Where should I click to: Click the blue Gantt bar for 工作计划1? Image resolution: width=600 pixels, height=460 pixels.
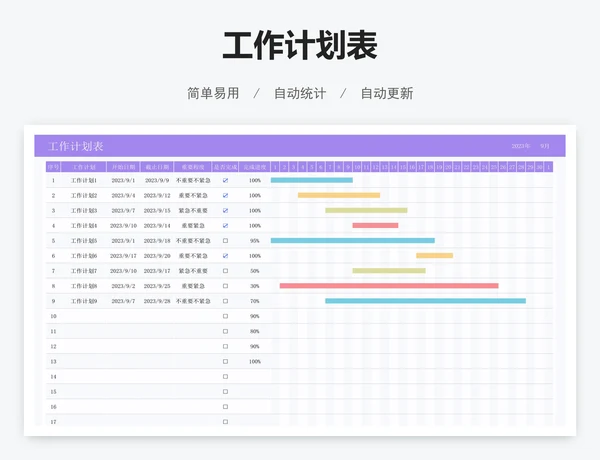pos(312,180)
